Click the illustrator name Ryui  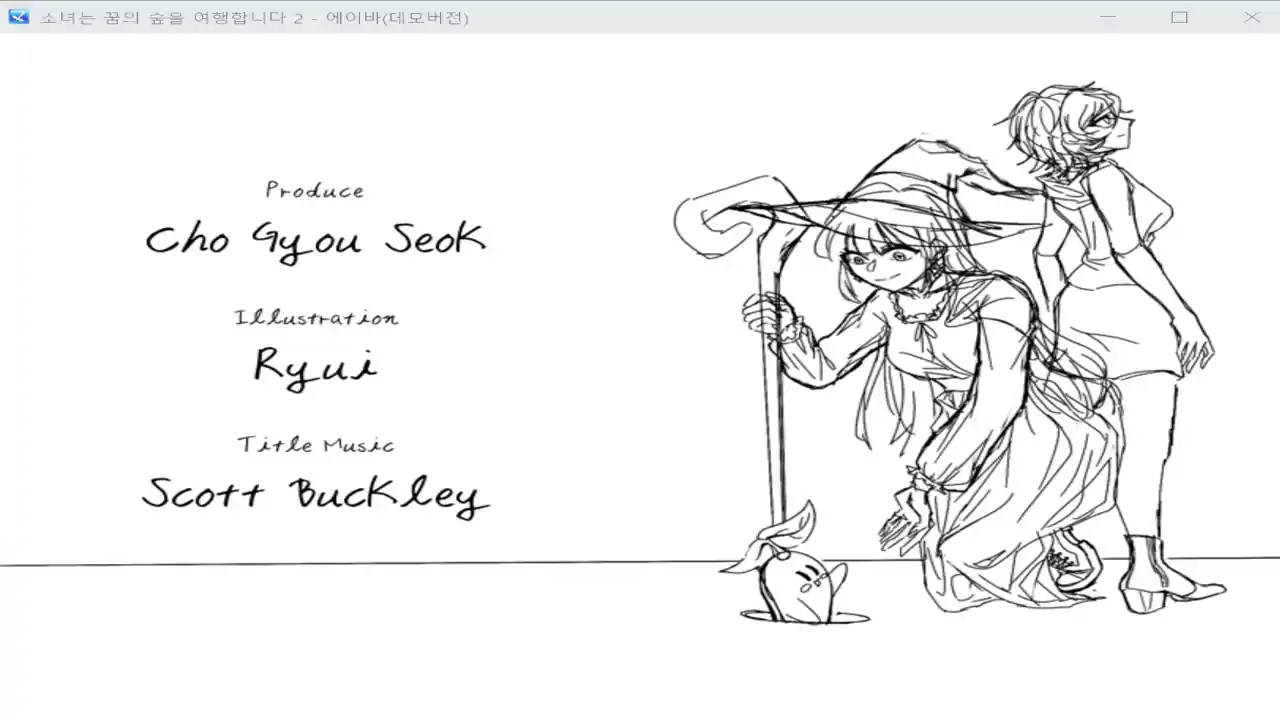click(x=315, y=366)
